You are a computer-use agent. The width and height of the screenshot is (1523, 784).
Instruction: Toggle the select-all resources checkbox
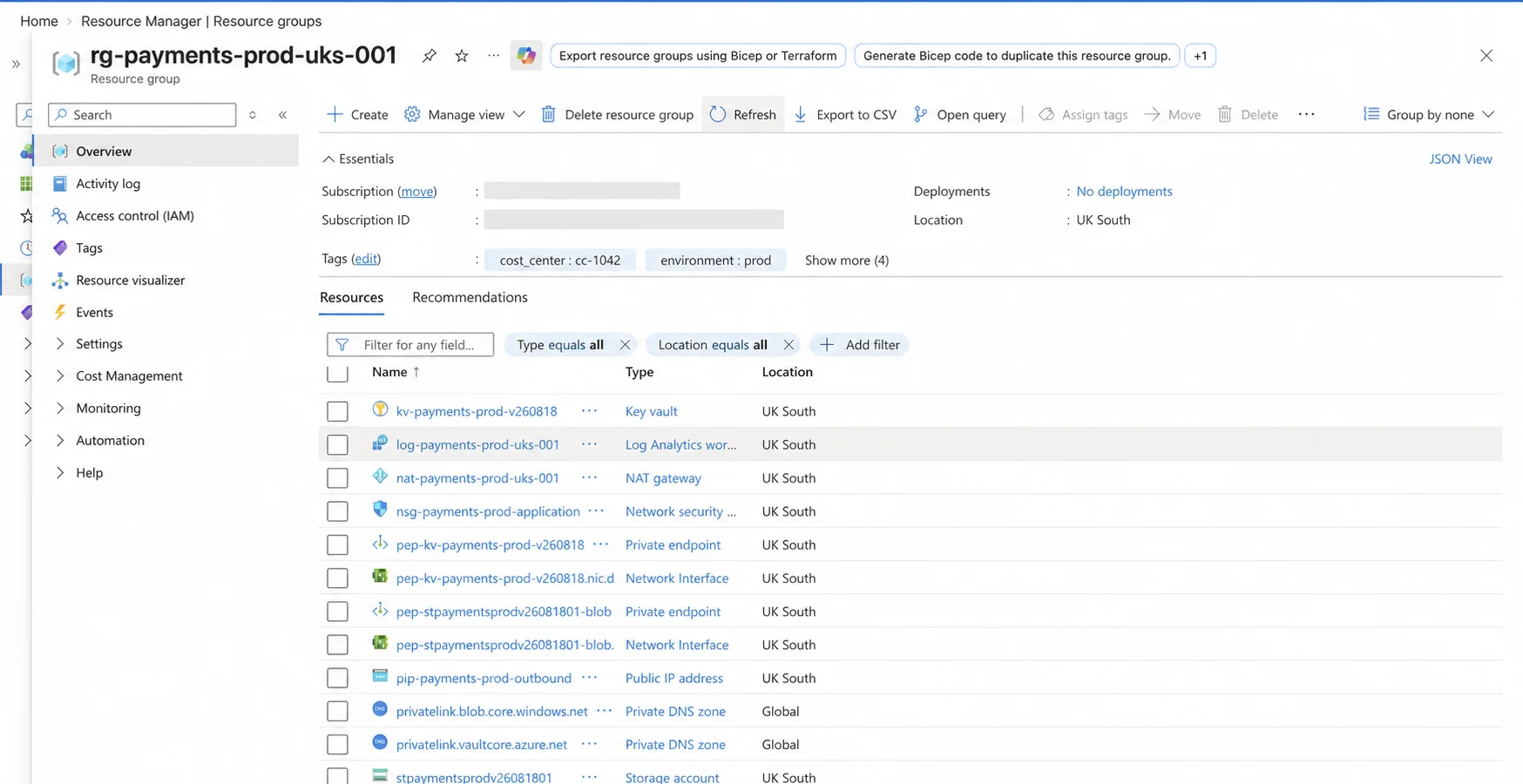[x=337, y=373]
